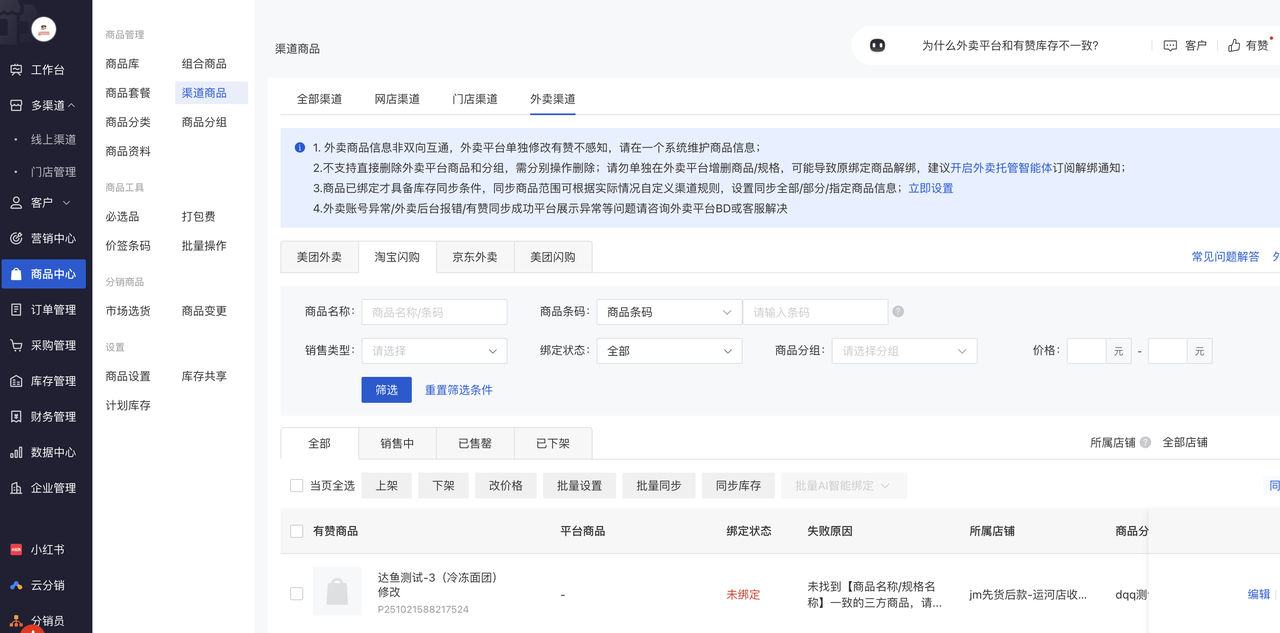Click the 采购管理 shopping cart icon
Viewport: 1280px width, 633px height.
[x=16, y=346]
